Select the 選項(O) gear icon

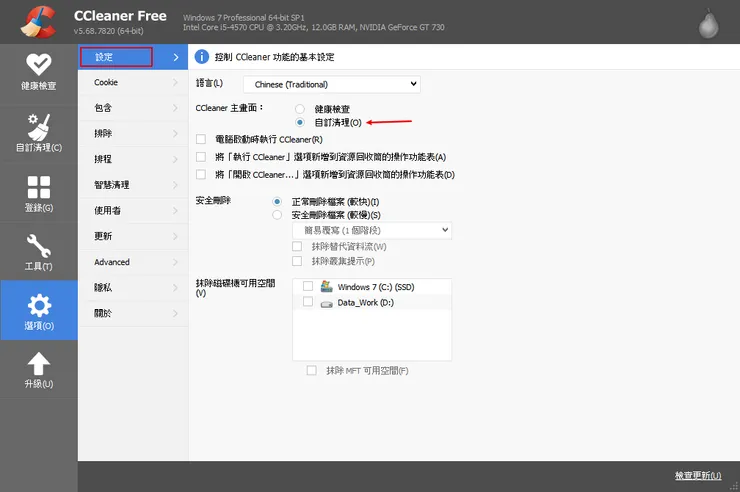pyautogui.click(x=39, y=306)
